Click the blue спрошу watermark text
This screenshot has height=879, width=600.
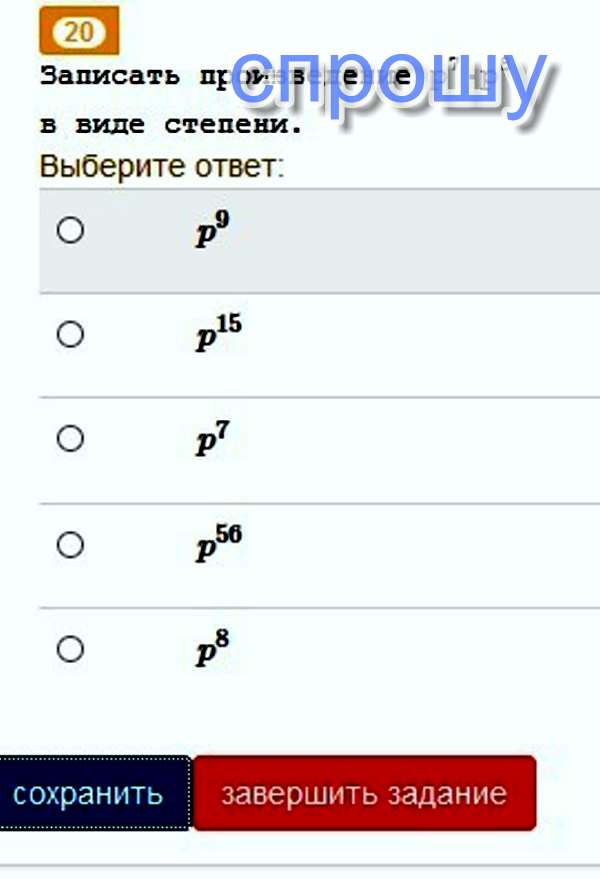coord(390,82)
